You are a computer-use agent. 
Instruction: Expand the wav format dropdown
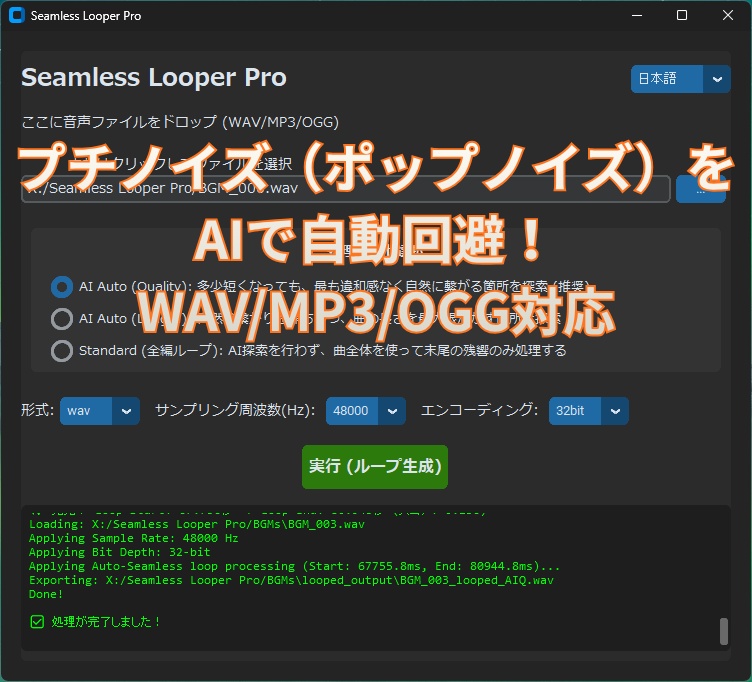coord(100,411)
